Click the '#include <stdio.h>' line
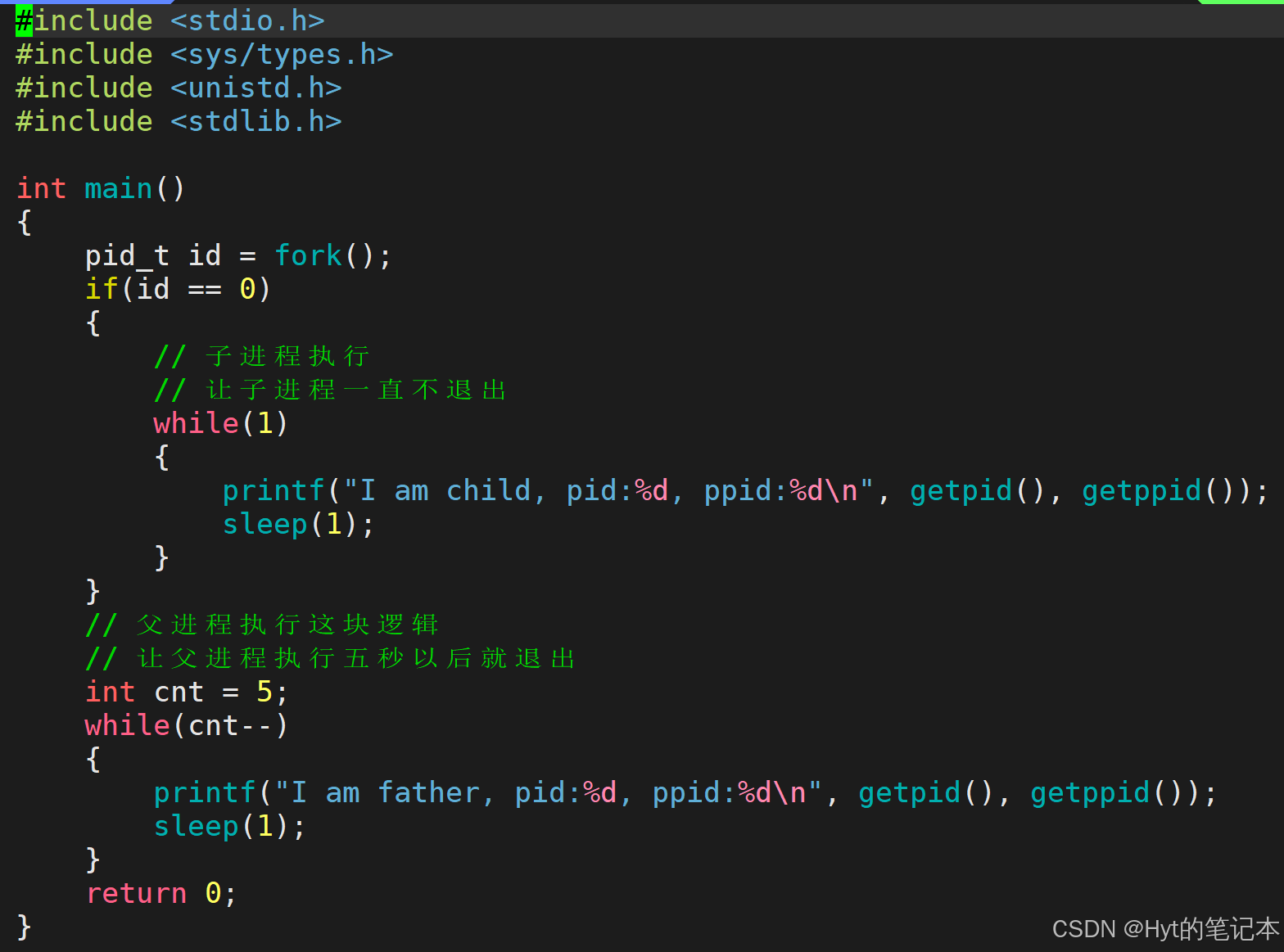Viewport: 1284px width, 952px height. [x=170, y=20]
